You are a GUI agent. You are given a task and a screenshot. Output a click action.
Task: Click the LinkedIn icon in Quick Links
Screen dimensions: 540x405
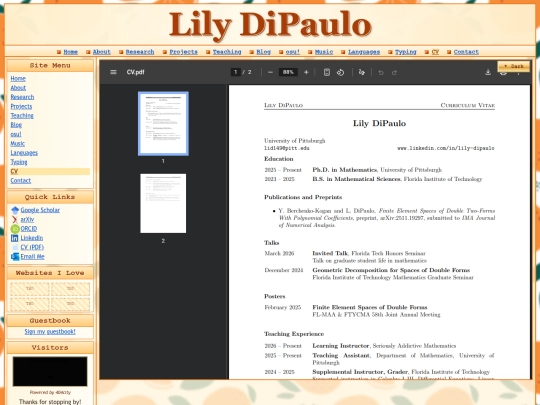[14, 238]
